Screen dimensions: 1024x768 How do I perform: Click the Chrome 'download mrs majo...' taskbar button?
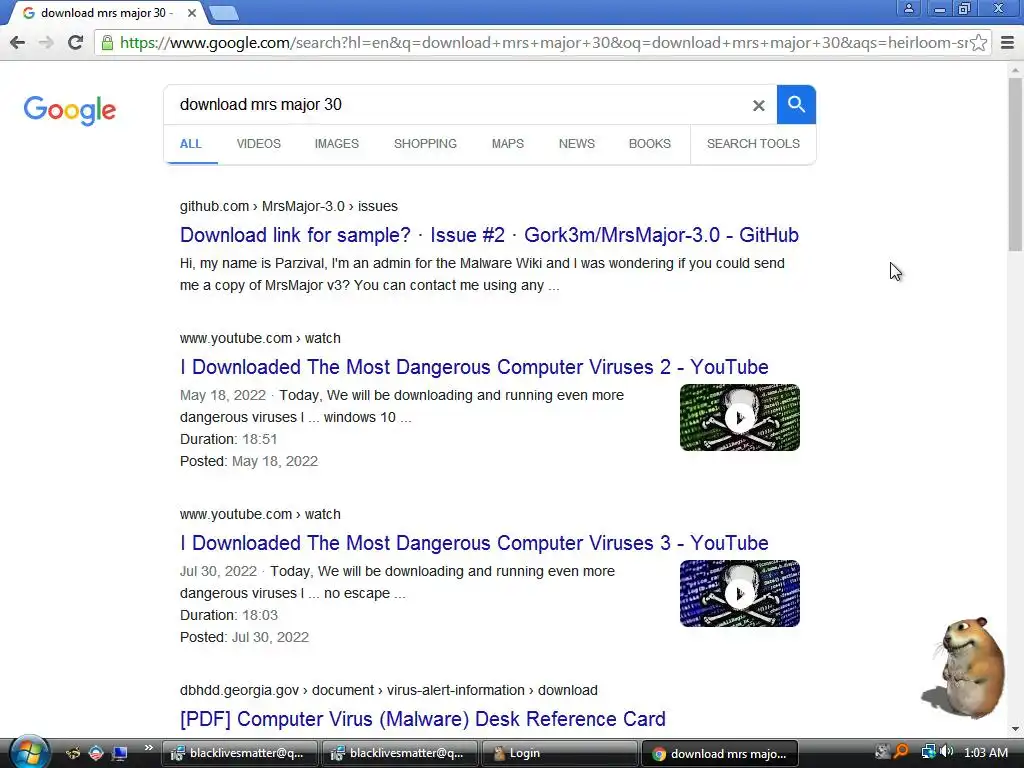[x=720, y=753]
